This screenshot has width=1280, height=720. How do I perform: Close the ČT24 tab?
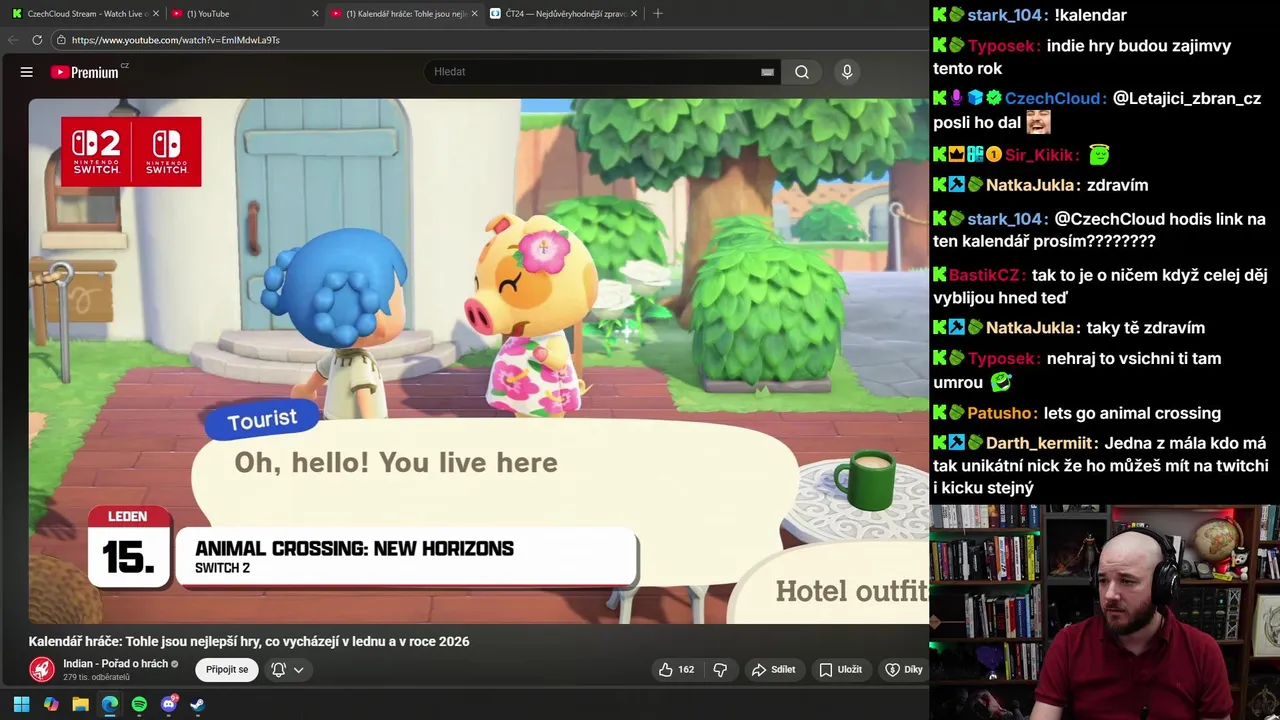634,14
